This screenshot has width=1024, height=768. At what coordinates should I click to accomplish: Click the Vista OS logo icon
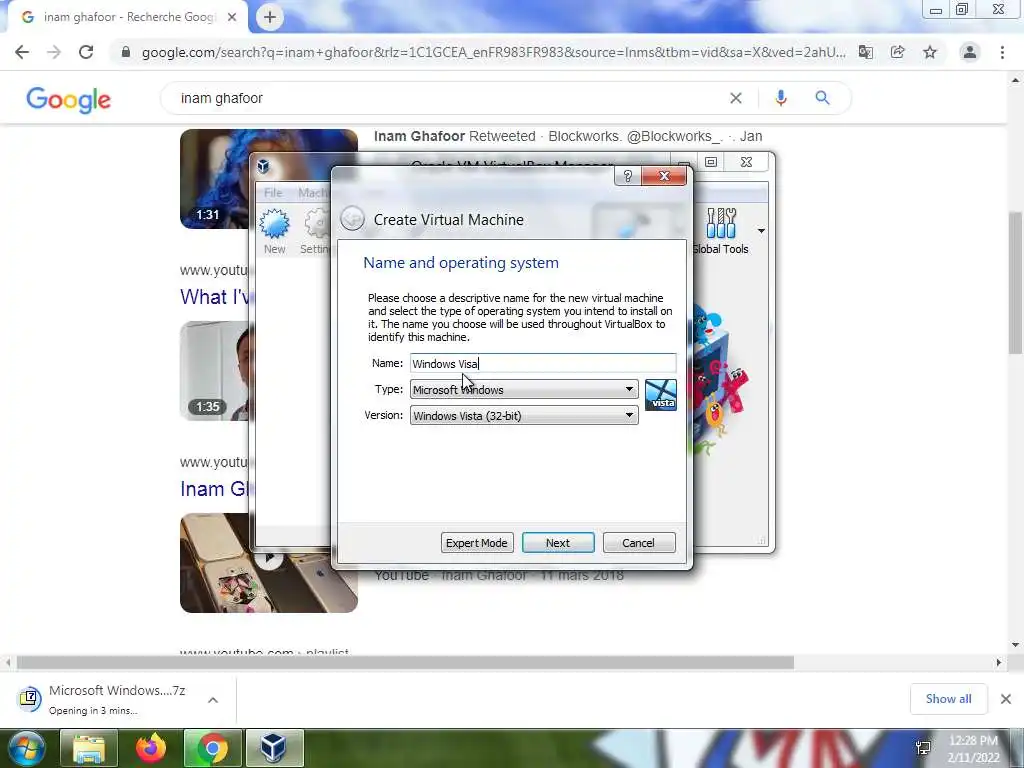[x=661, y=395]
